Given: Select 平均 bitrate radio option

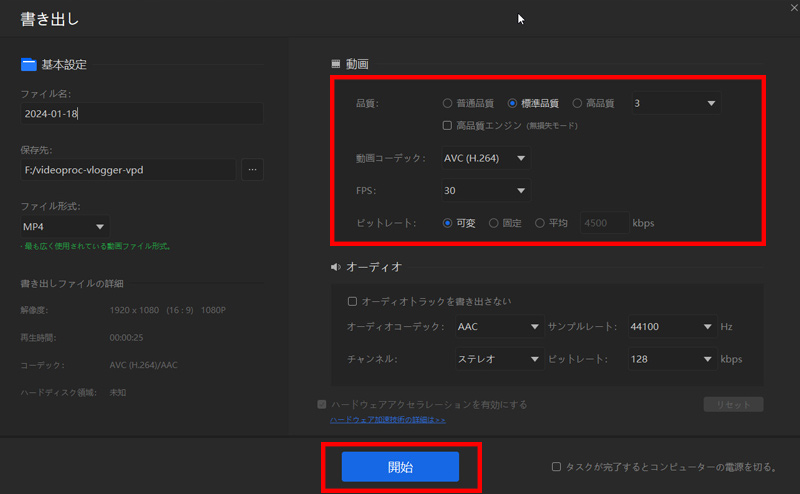Looking at the screenshot, I should (541, 223).
